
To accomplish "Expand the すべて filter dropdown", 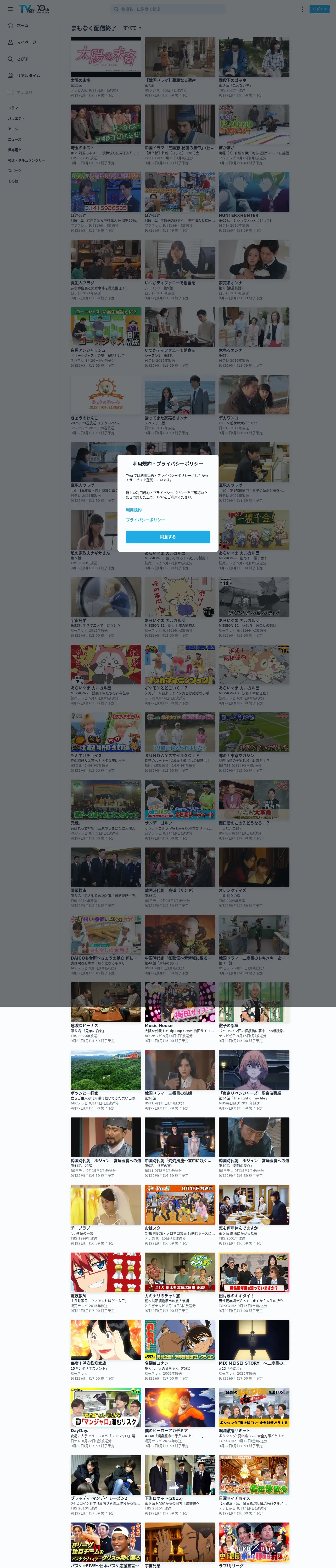I will (132, 28).
